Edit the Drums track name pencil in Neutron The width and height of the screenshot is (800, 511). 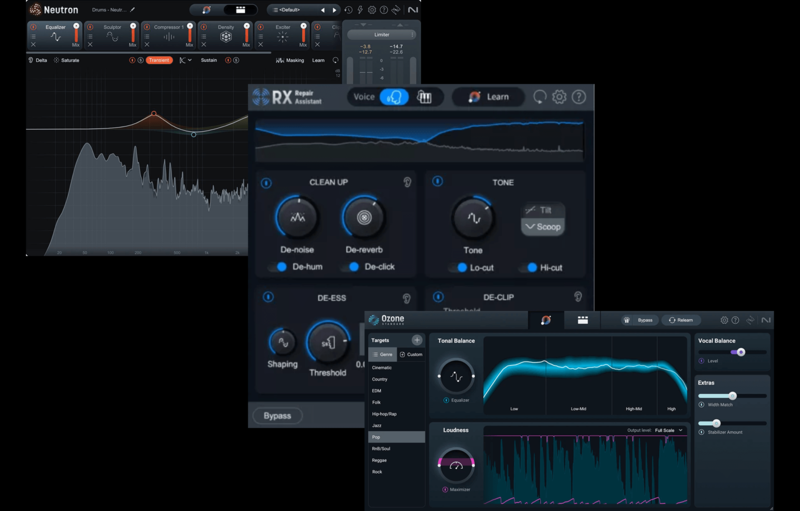[133, 10]
